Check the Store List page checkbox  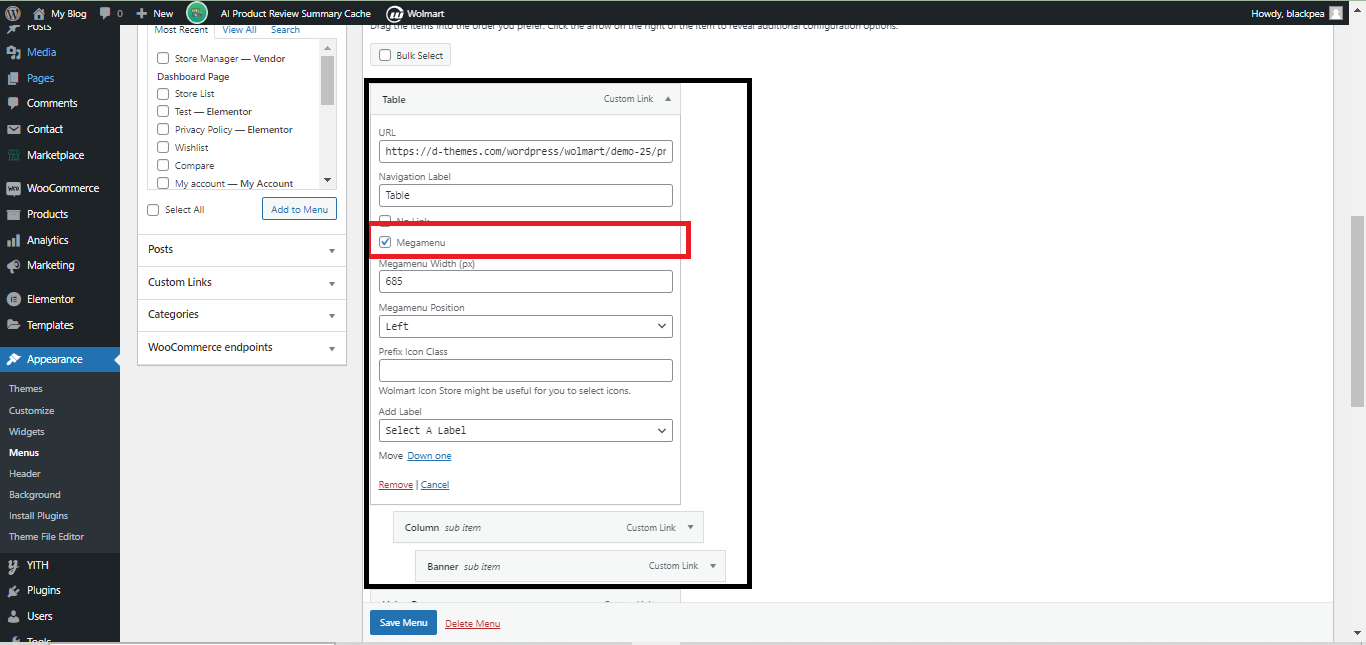point(163,94)
